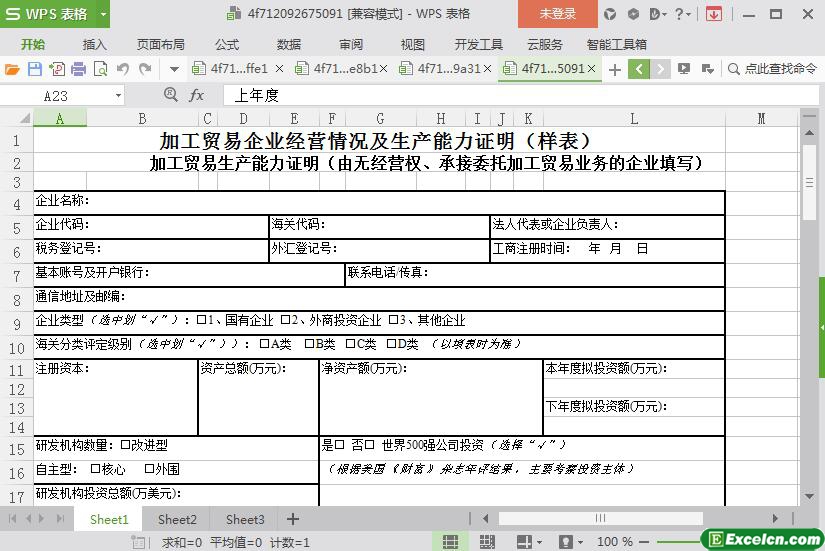Viewport: 825px width, 551px height.
Task: Switch to the Sheet2 worksheet tab
Action: point(177,519)
